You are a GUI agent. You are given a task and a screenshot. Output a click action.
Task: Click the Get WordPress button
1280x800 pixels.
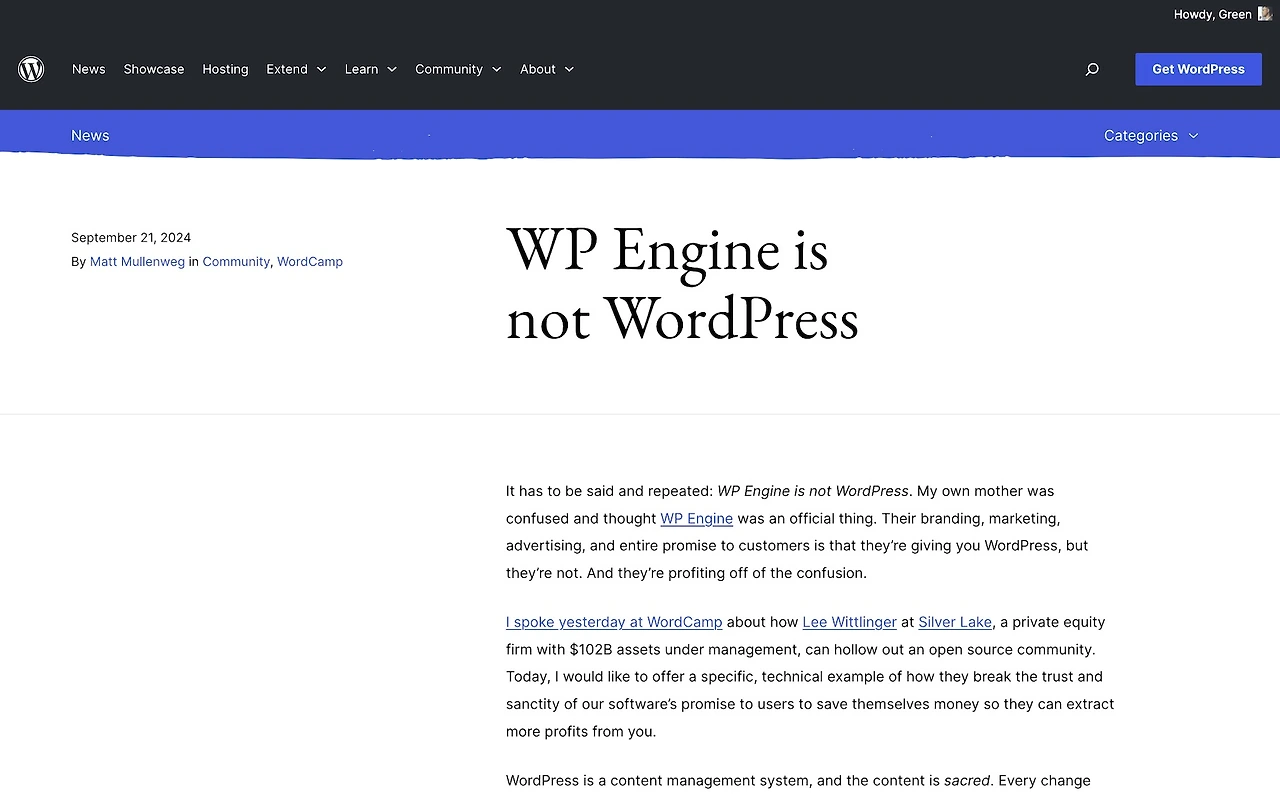click(1198, 69)
